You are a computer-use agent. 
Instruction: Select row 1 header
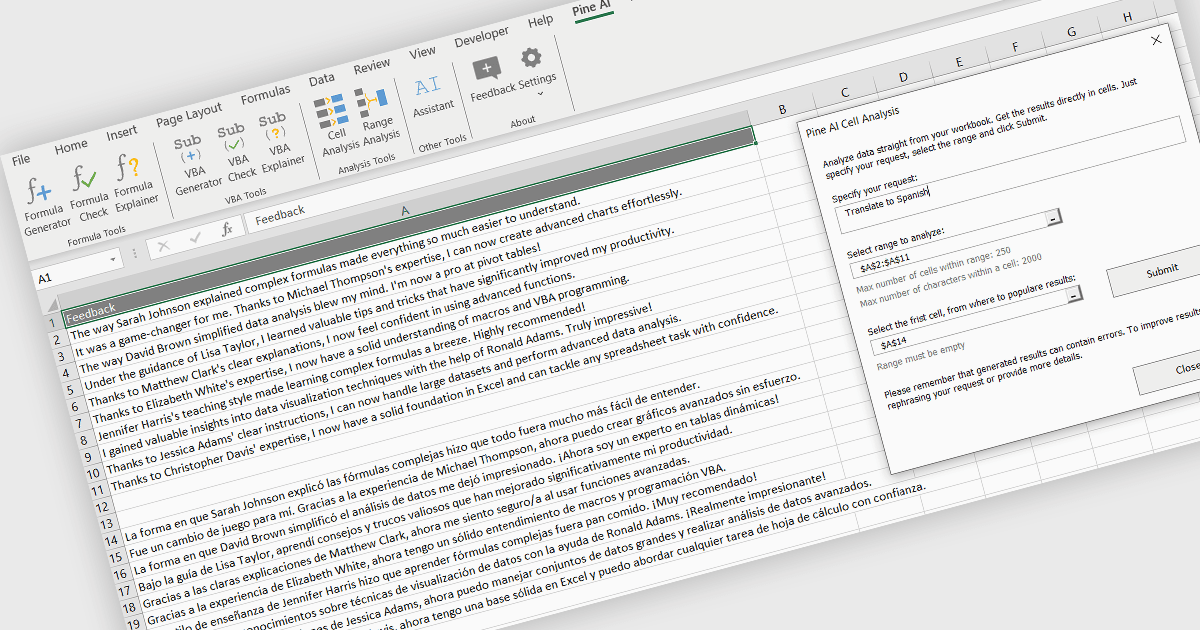tap(51, 325)
